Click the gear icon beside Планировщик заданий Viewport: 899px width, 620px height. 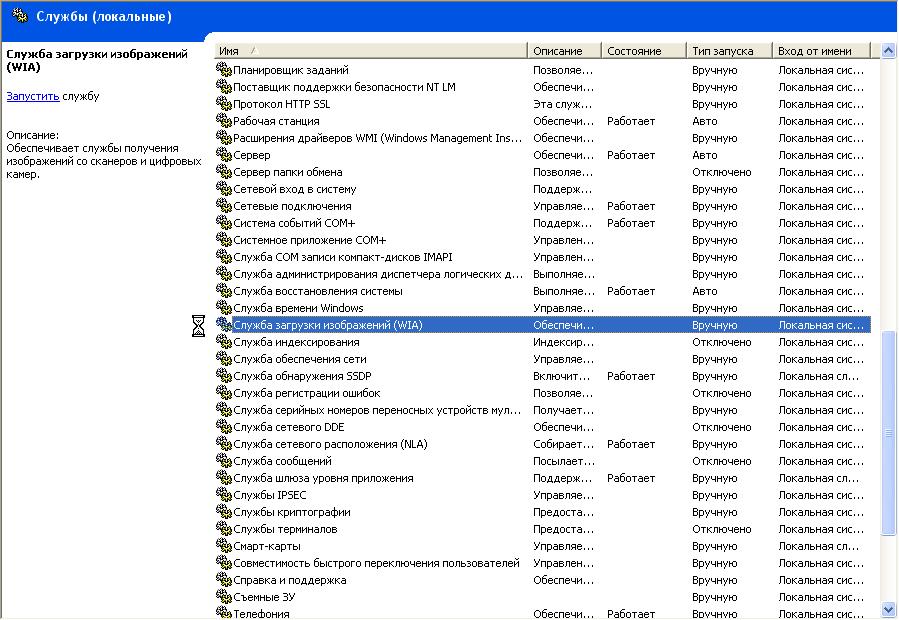tap(224, 70)
